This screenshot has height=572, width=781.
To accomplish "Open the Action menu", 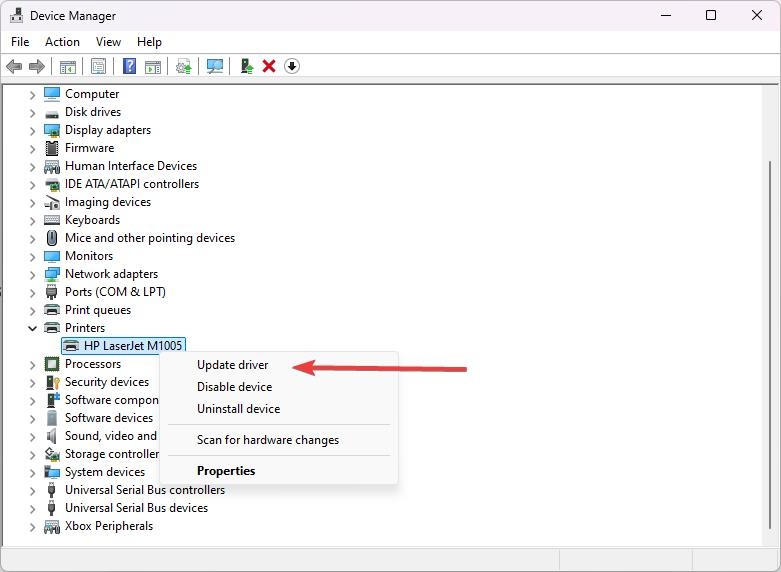I will [x=62, y=42].
